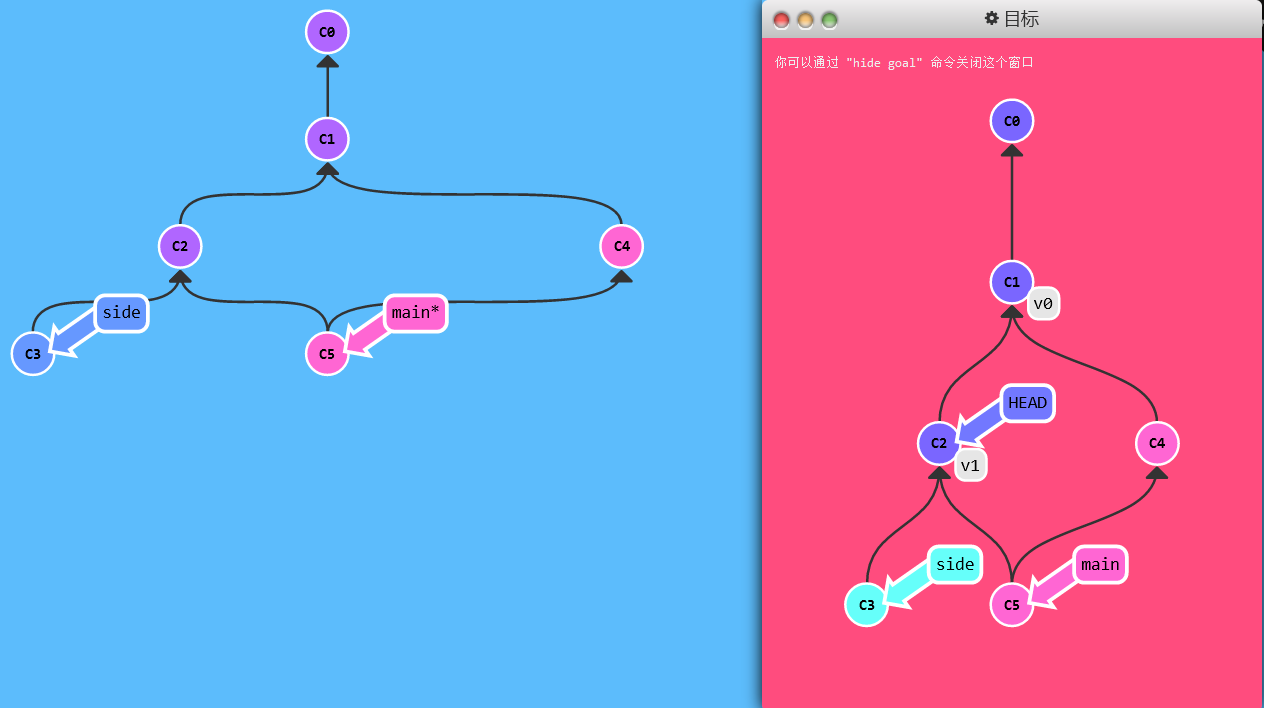The height and width of the screenshot is (708, 1264).
Task: Click the C2 commit in the left tree
Action: pyautogui.click(x=180, y=246)
